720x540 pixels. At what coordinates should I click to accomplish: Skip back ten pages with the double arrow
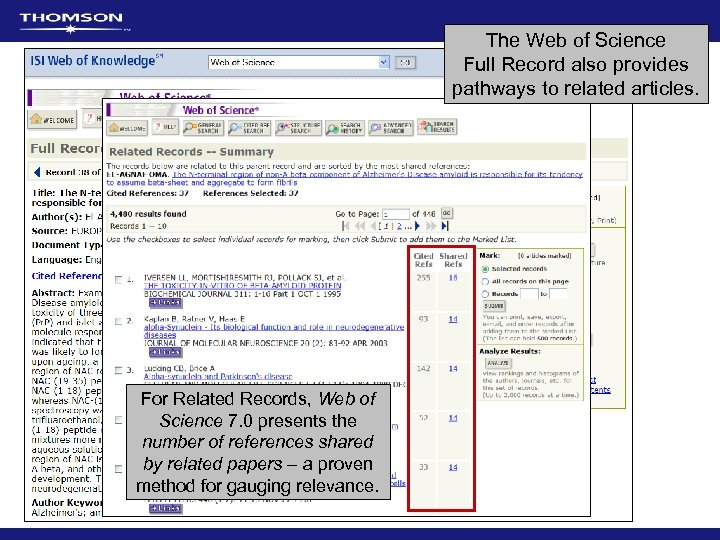(x=360, y=225)
